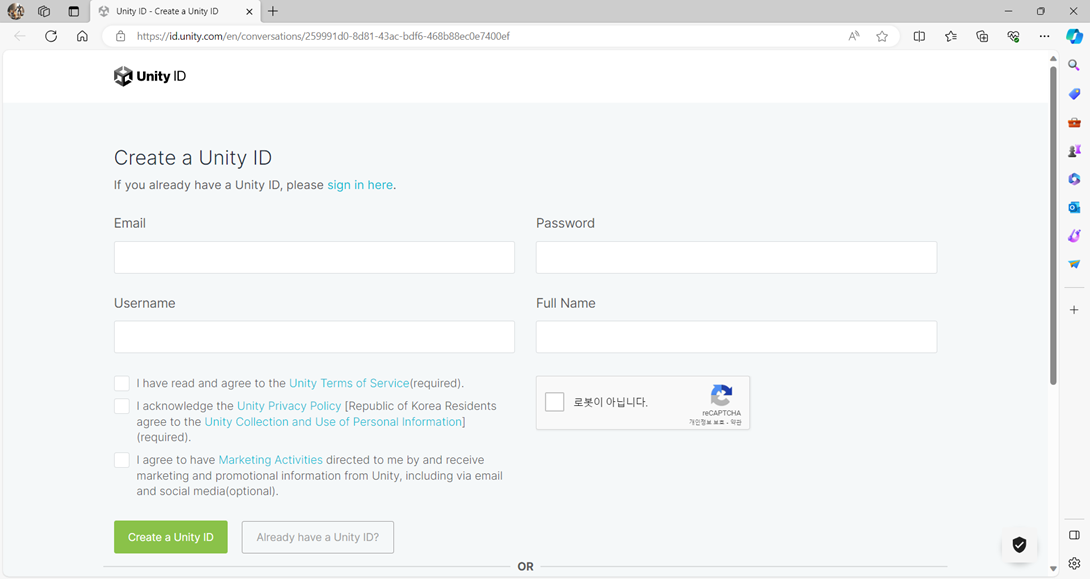The width and height of the screenshot is (1090, 579).
Task: Click the Unity ID logo
Action: (150, 76)
